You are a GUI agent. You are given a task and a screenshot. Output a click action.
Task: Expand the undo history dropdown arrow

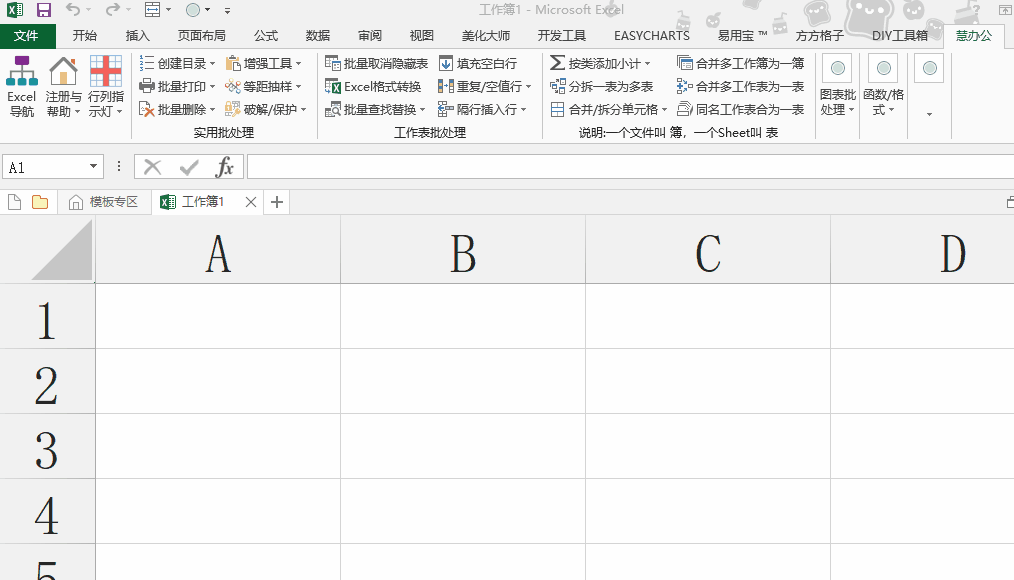89,10
